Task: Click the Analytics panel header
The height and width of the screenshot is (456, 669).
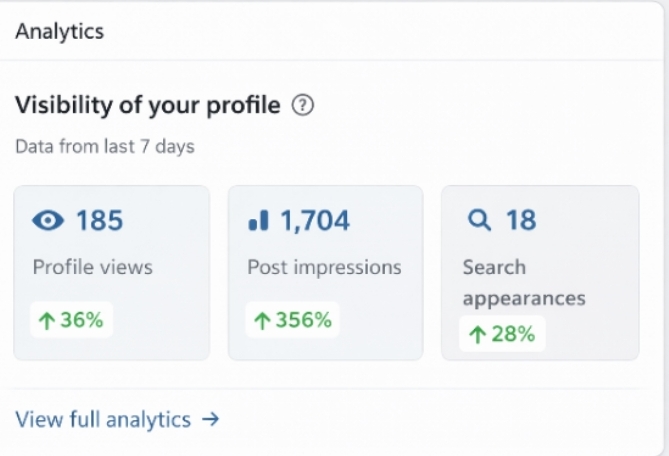Action: pyautogui.click(x=59, y=31)
